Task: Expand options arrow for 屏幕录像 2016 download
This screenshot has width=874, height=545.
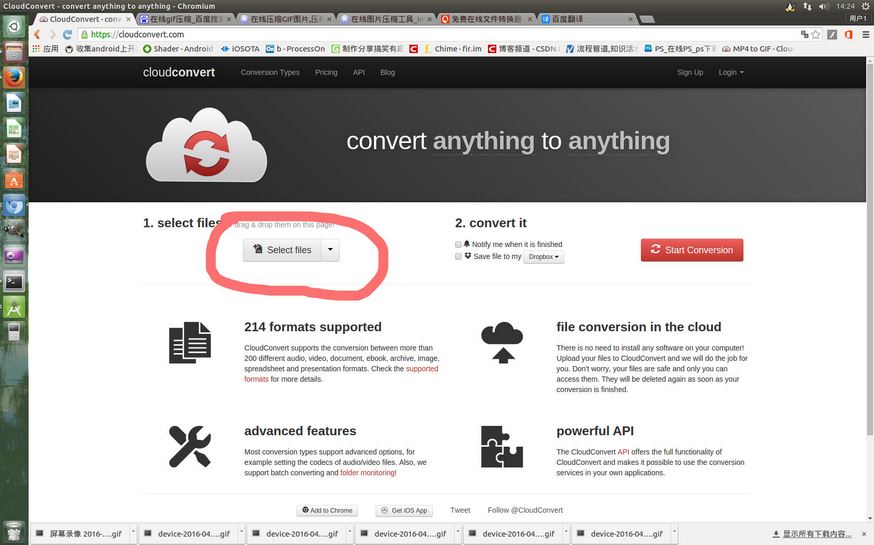Action: (x=133, y=533)
